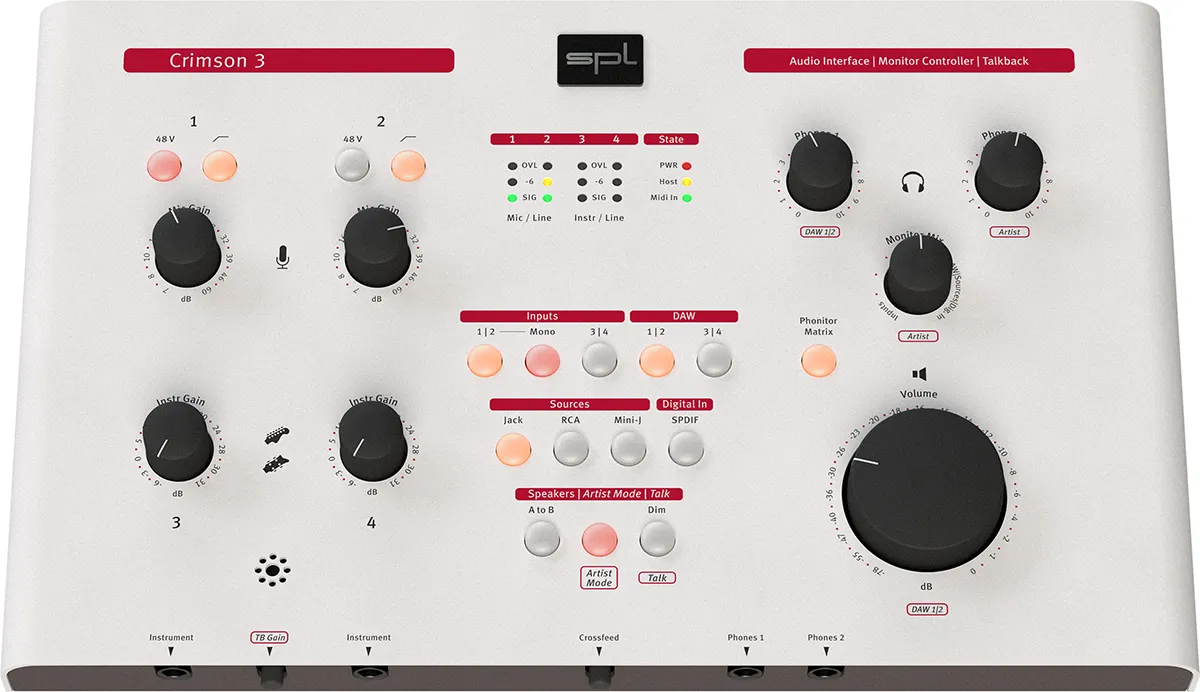Click the Sources red header label

(570, 404)
